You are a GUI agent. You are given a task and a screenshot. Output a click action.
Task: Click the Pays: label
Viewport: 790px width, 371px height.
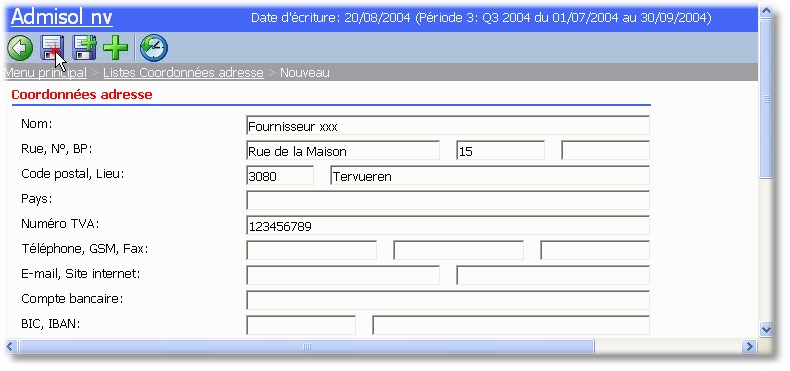tap(37, 199)
